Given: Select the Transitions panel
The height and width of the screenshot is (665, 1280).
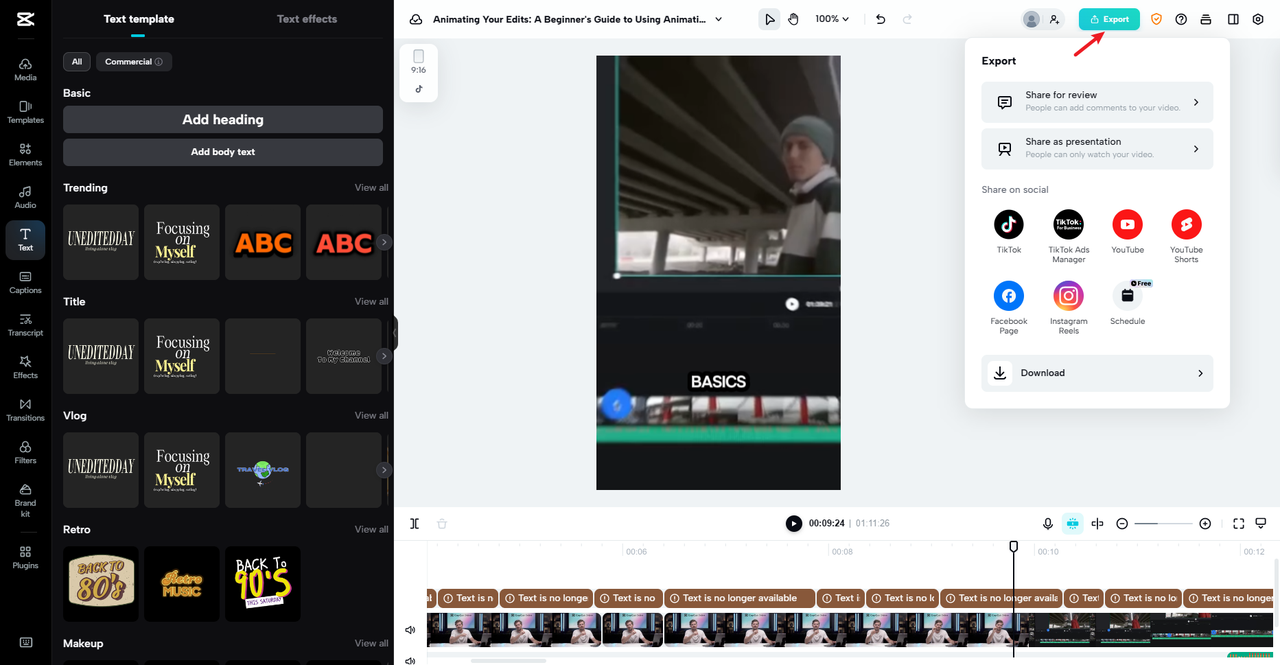Looking at the screenshot, I should [x=25, y=408].
